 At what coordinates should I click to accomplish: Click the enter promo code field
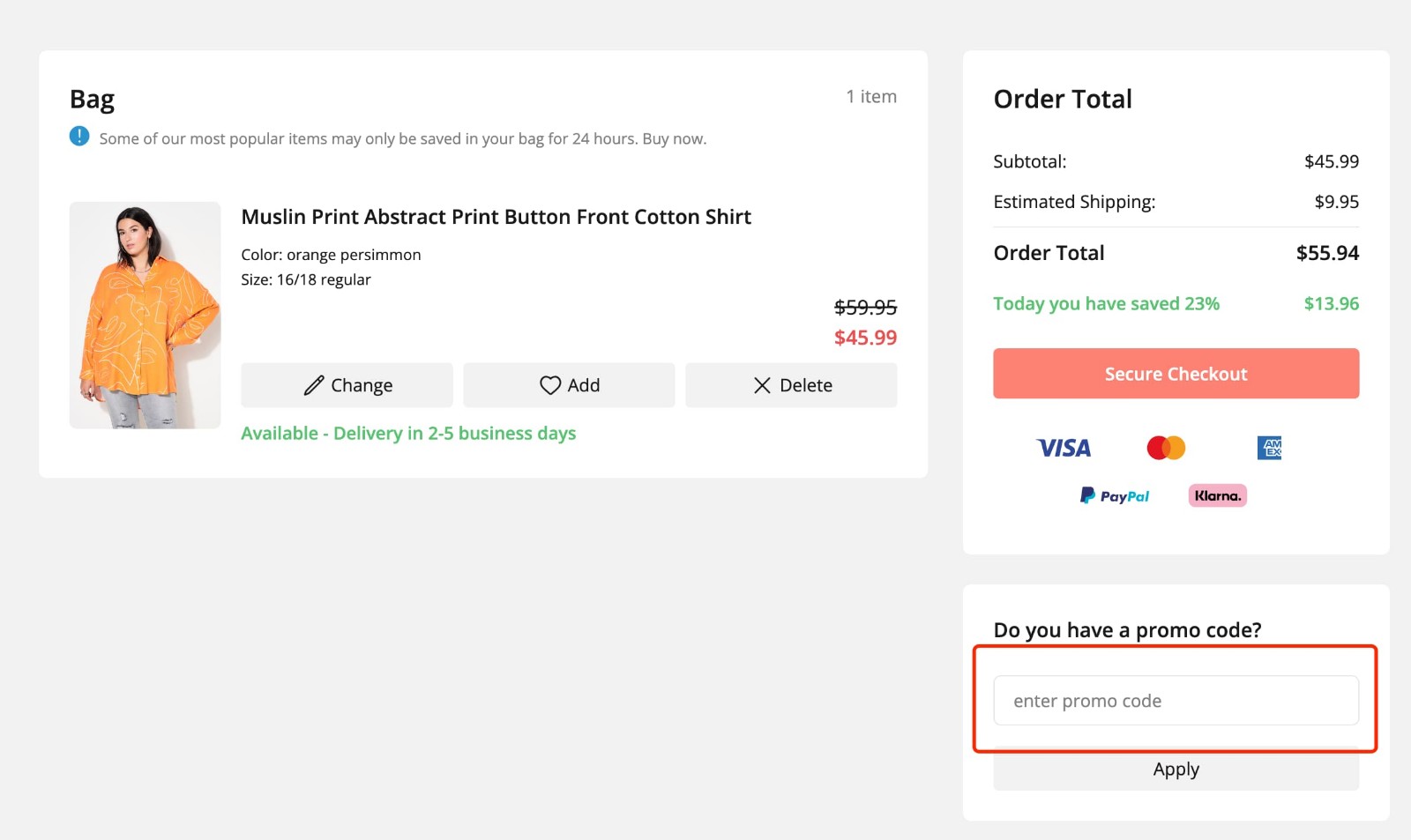tap(1176, 700)
